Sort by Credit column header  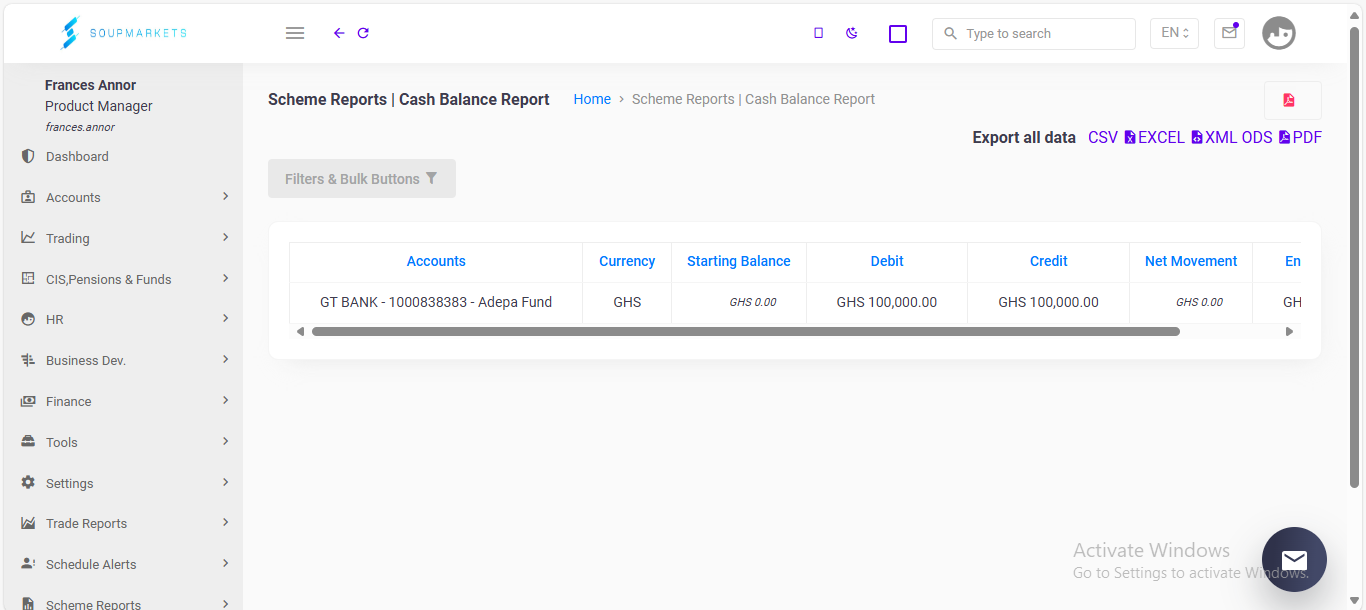1049,261
